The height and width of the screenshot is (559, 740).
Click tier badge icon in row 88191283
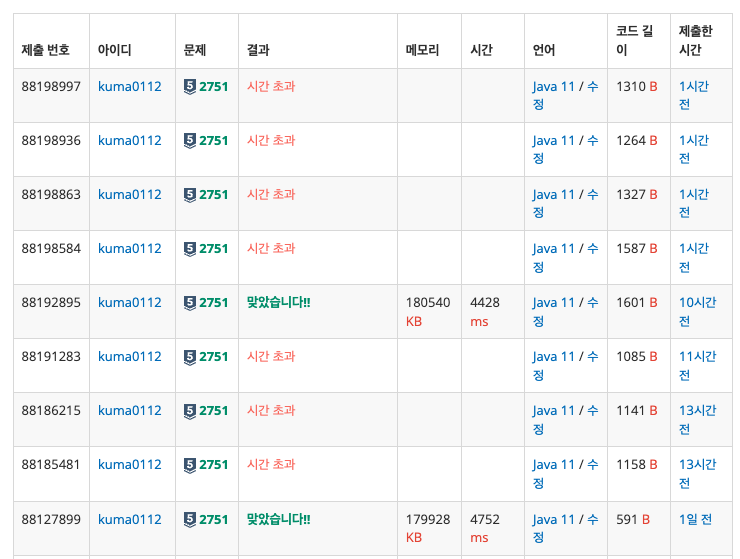tap(190, 357)
